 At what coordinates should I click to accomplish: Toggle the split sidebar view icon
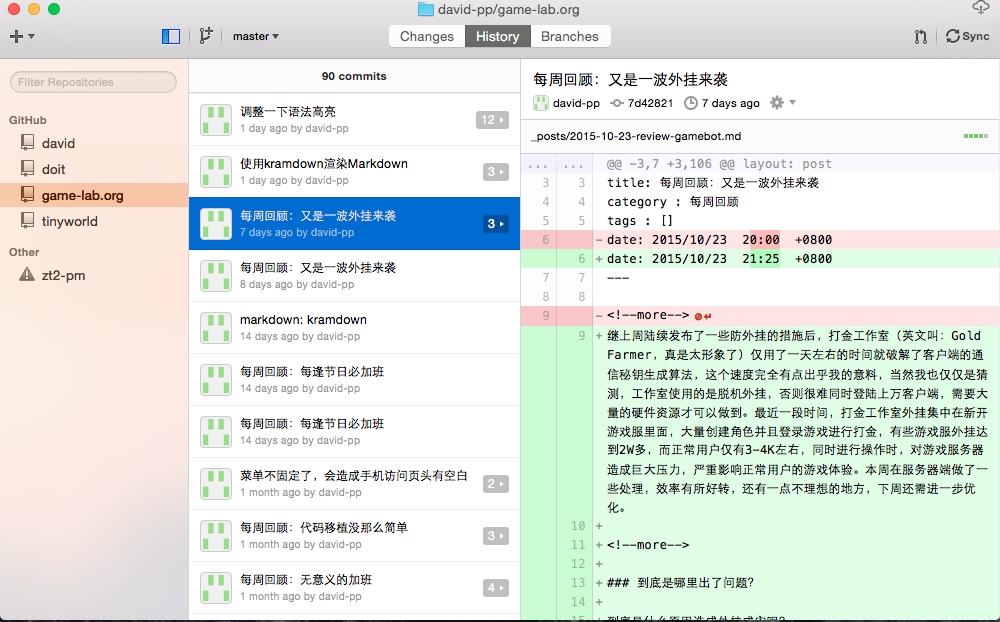pos(170,35)
